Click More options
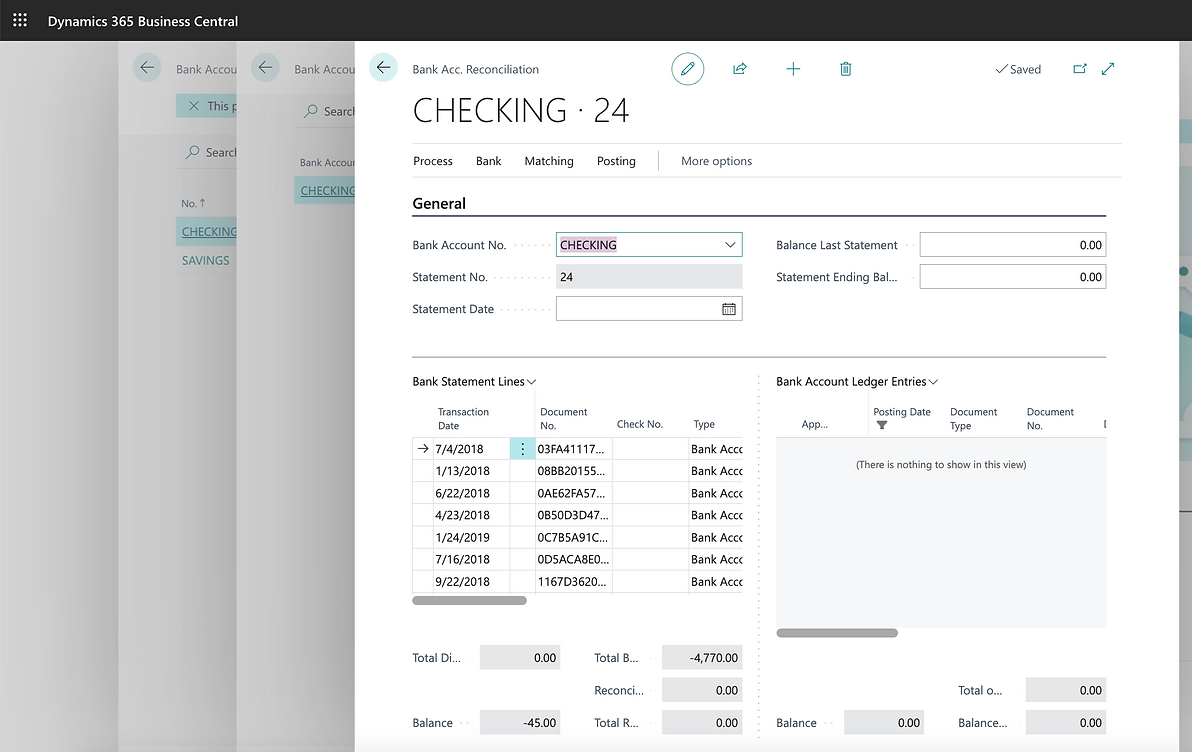Image resolution: width=1192 pixels, height=752 pixels. point(716,161)
